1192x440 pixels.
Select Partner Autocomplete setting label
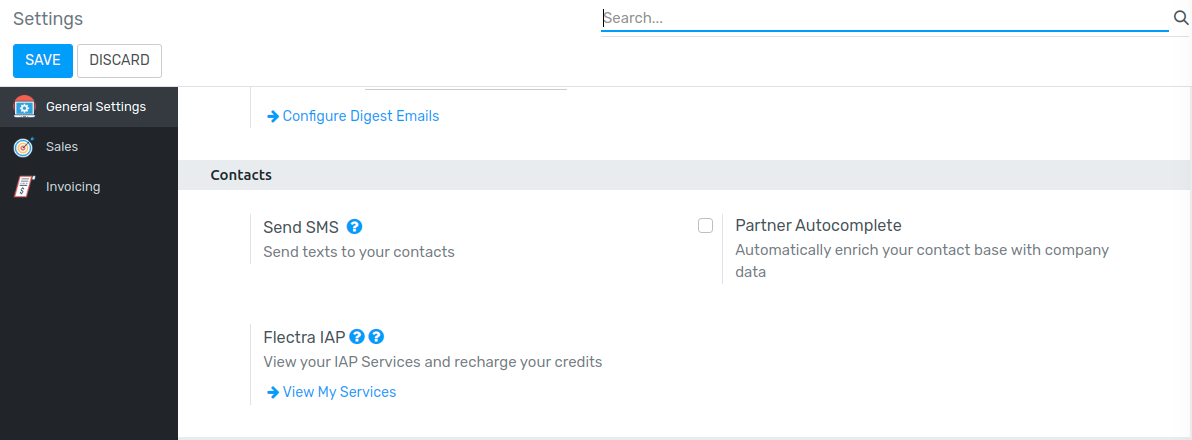point(818,226)
